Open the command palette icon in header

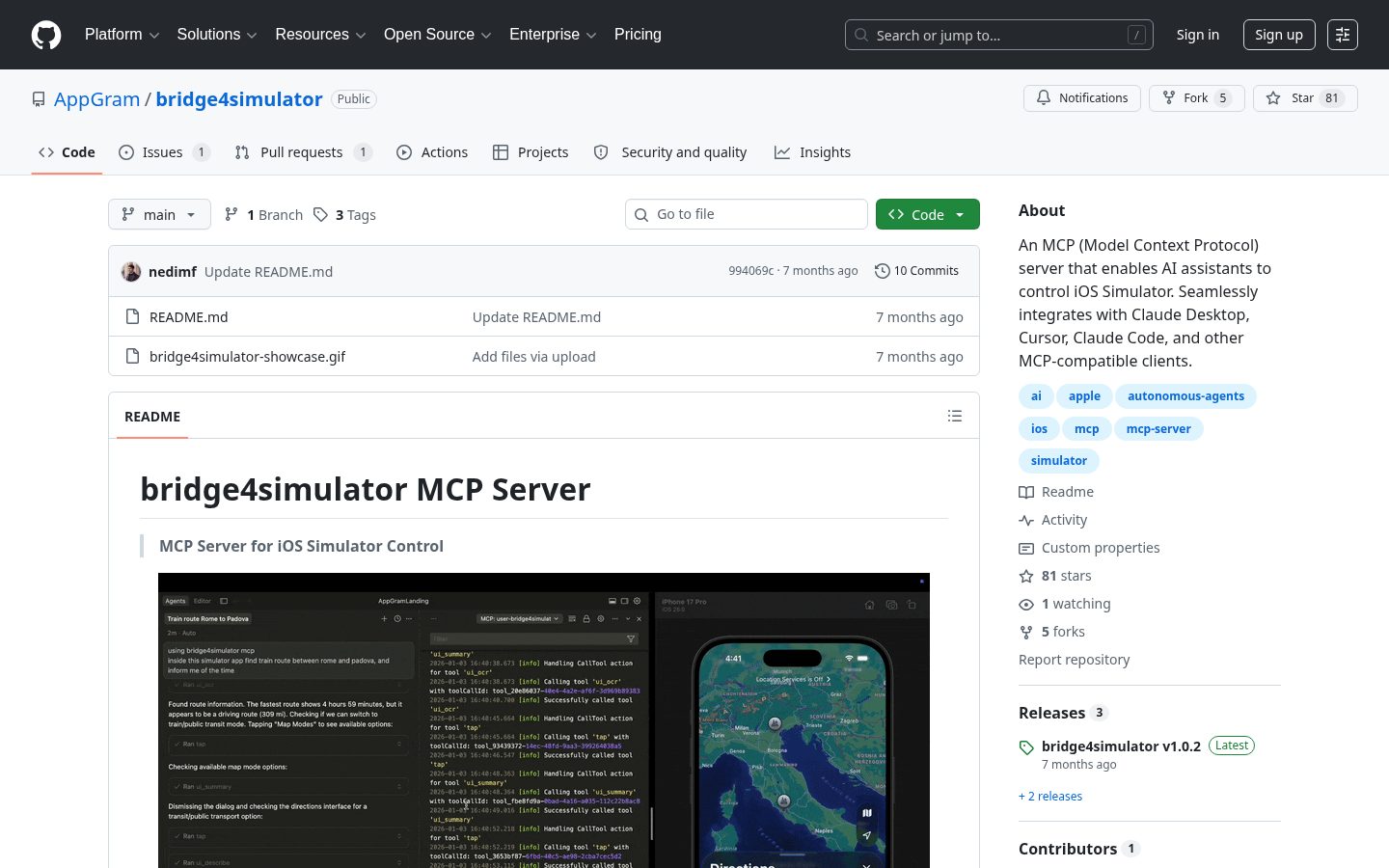pos(1342,35)
